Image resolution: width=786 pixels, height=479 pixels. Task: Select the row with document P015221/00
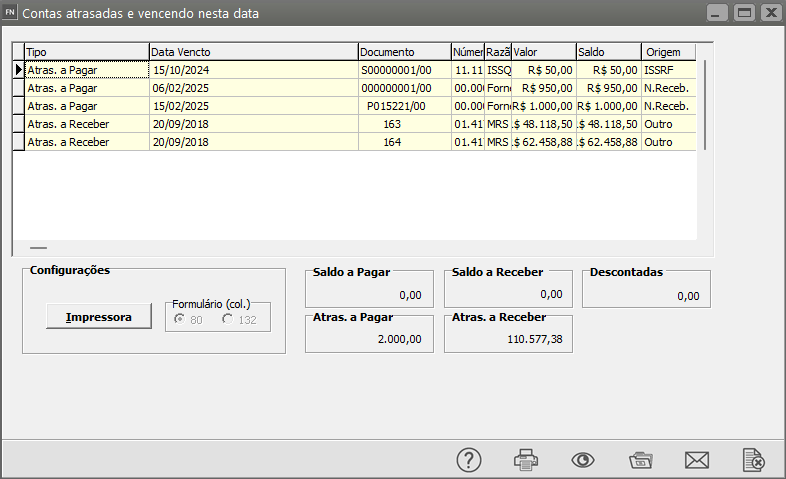tap(396, 106)
